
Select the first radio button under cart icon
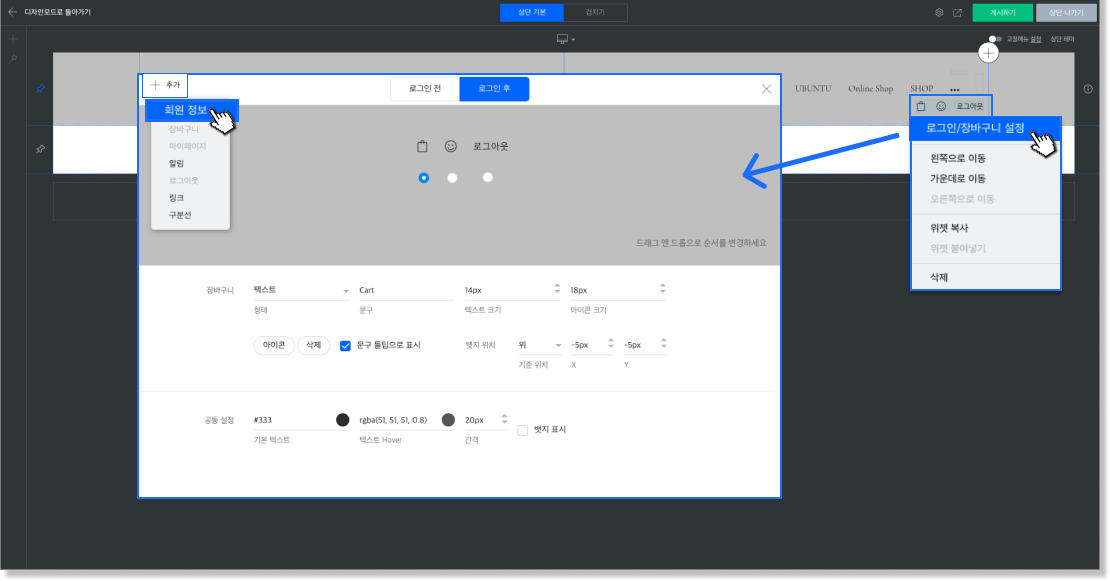pyautogui.click(x=423, y=178)
